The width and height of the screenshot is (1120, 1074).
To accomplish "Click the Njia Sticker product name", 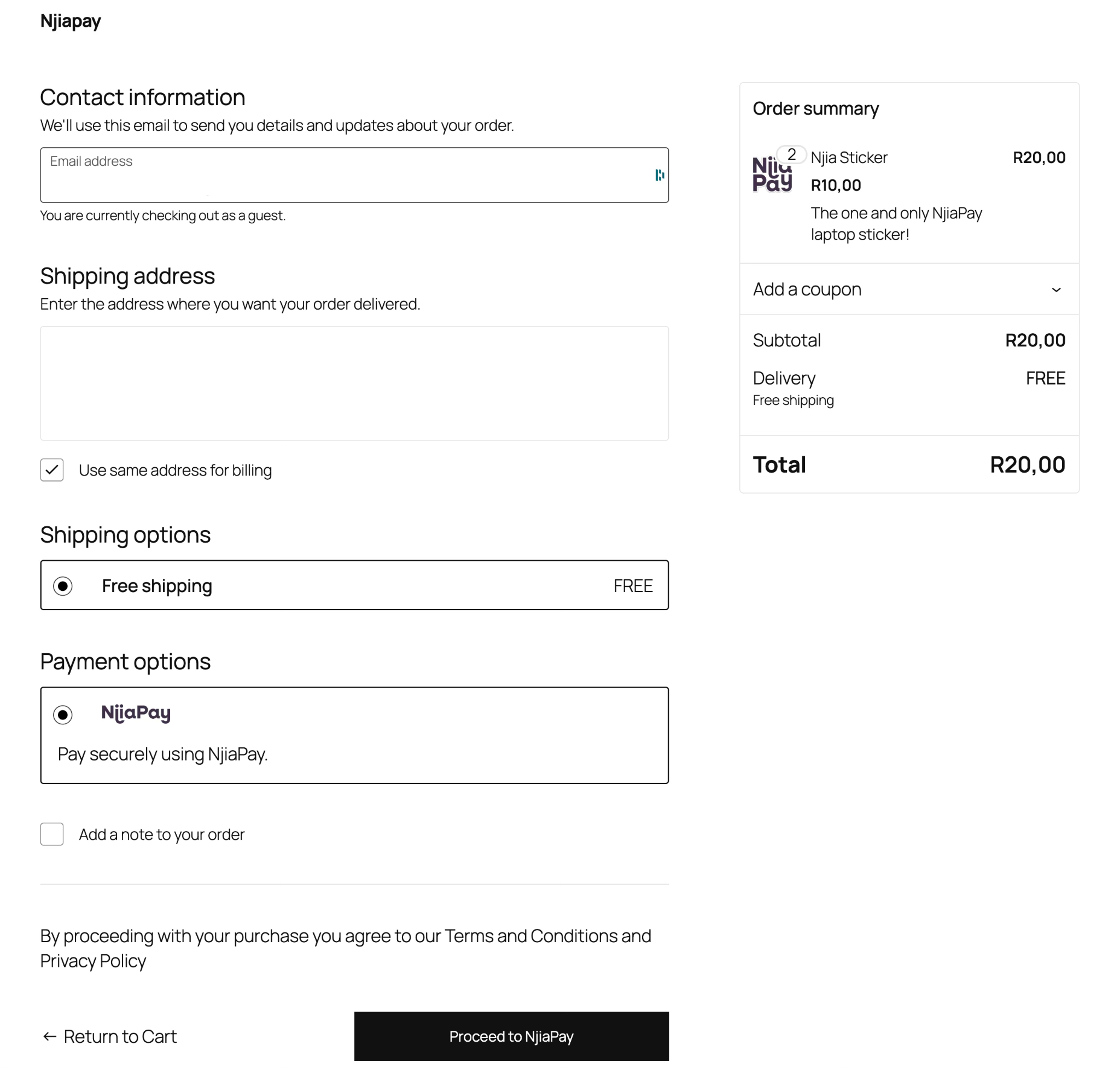I will (x=849, y=157).
